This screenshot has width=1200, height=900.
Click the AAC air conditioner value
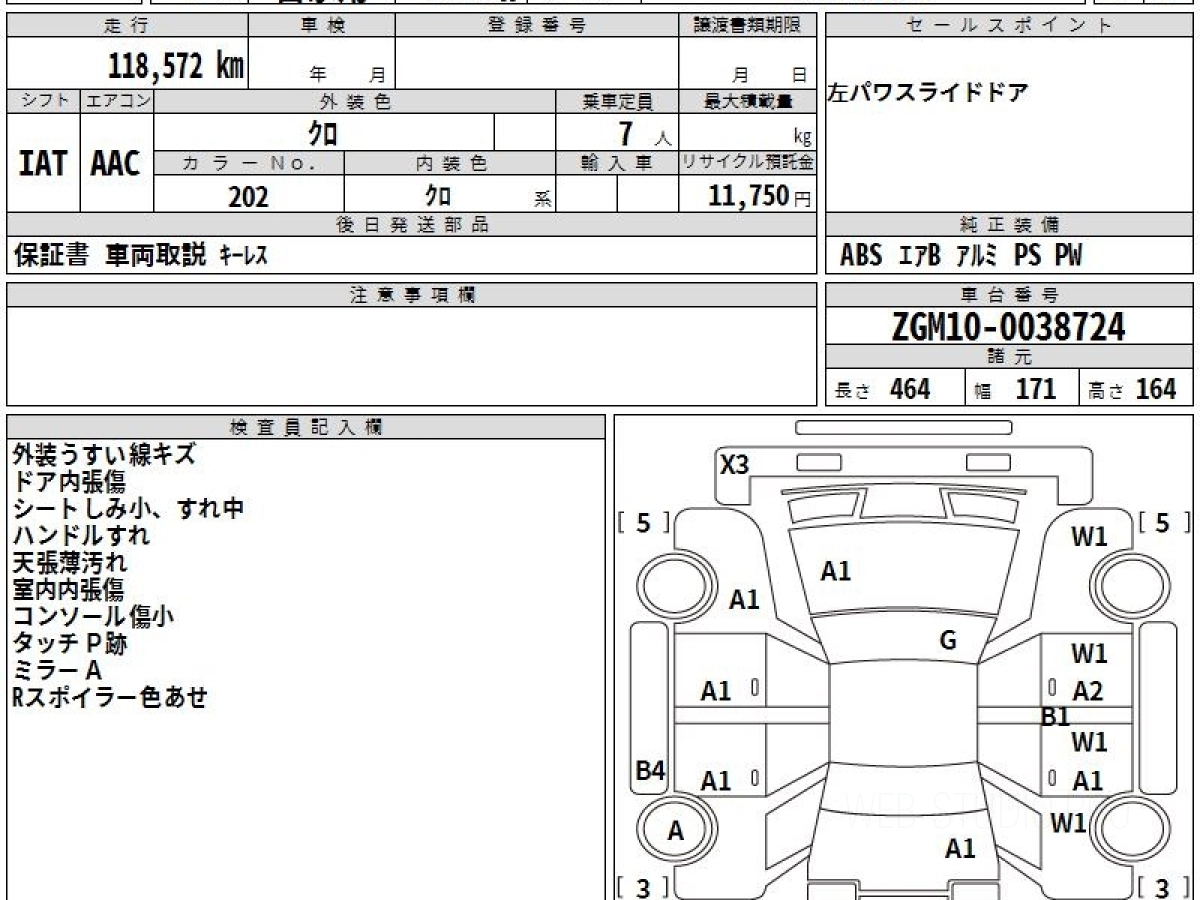[x=116, y=164]
